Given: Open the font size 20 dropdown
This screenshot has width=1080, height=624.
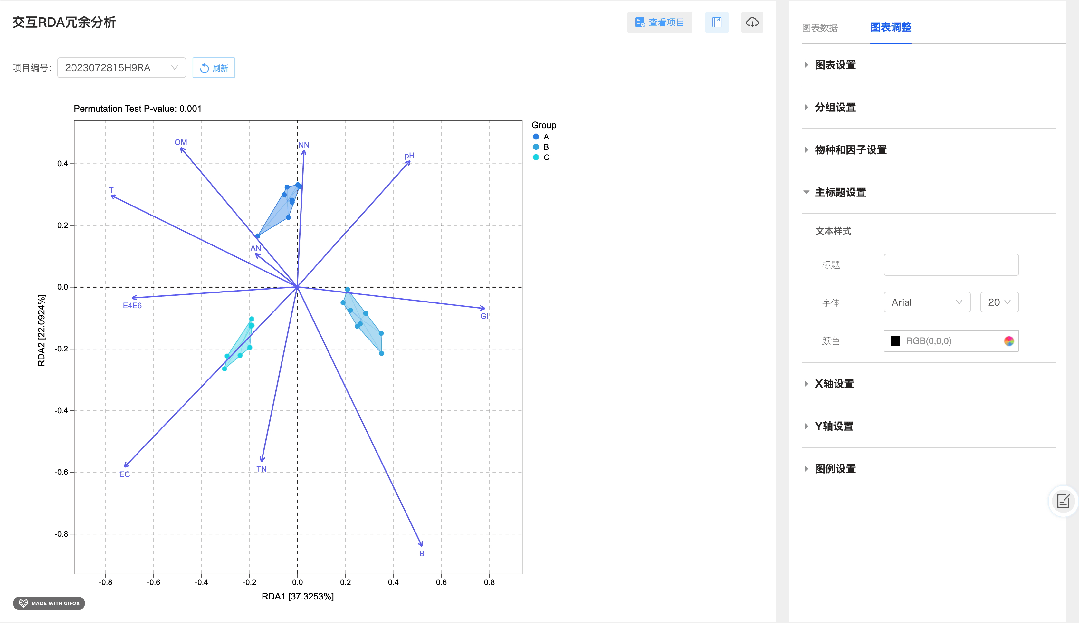Looking at the screenshot, I should click(999, 302).
